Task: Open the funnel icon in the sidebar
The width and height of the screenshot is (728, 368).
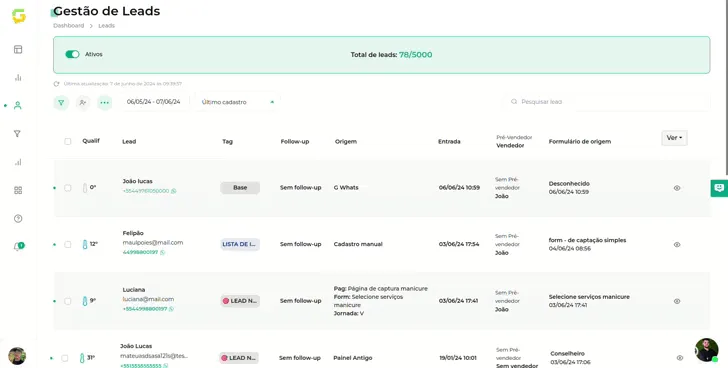Action: 17,134
